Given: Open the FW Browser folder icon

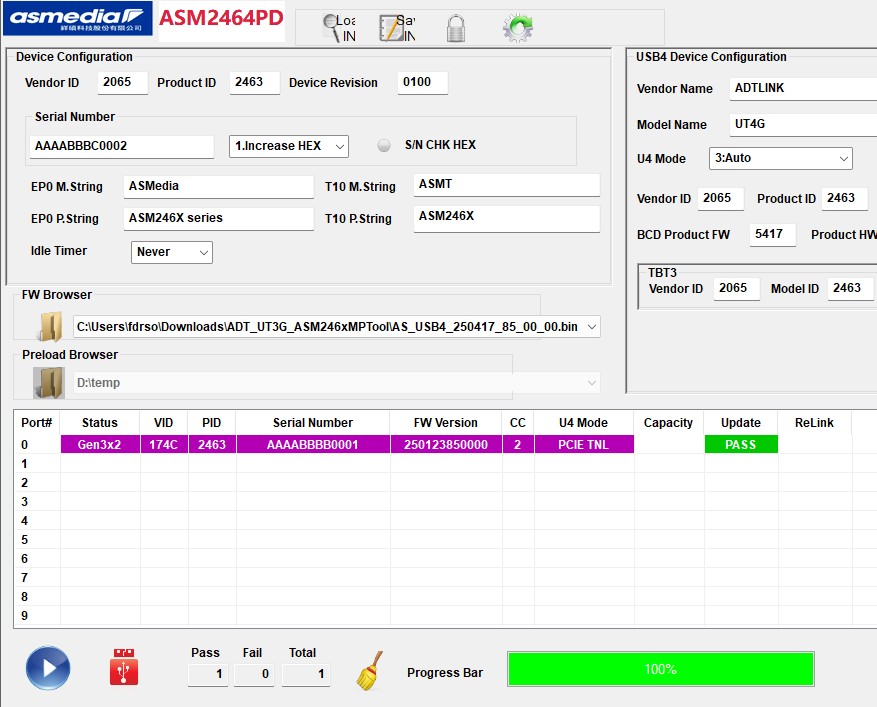Looking at the screenshot, I should coord(49,326).
